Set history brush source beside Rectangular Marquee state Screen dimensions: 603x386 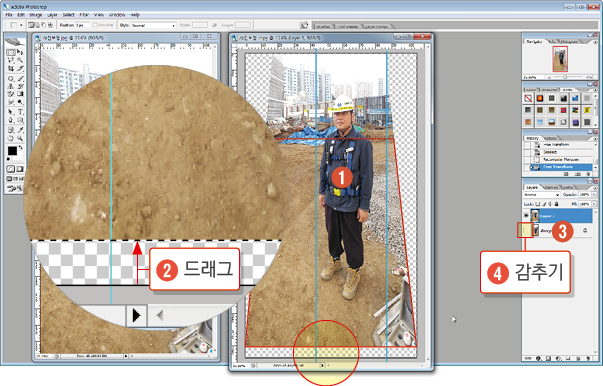[526, 160]
